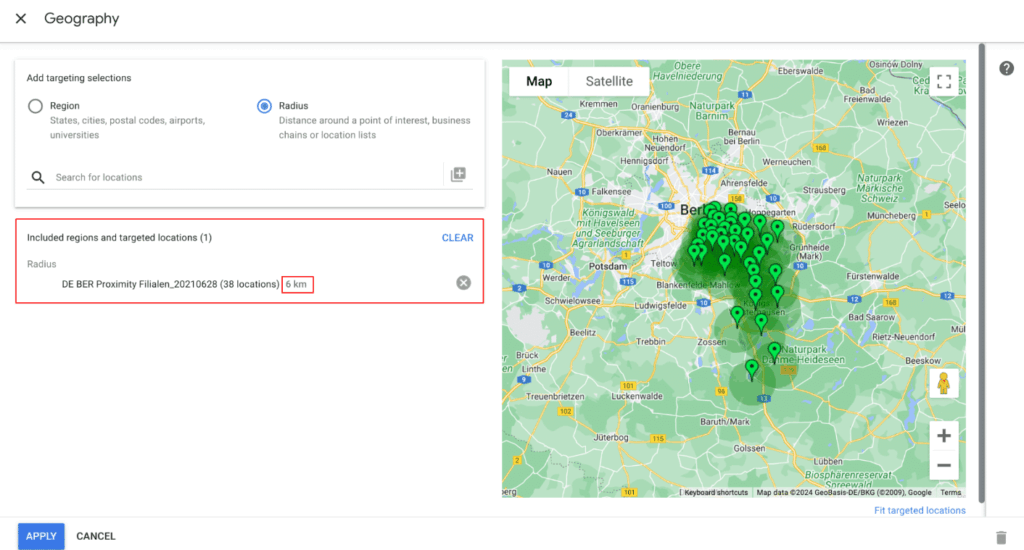Image resolution: width=1024 pixels, height=550 pixels.
Task: Click the map pin near Zossen
Action: [x=737, y=315]
